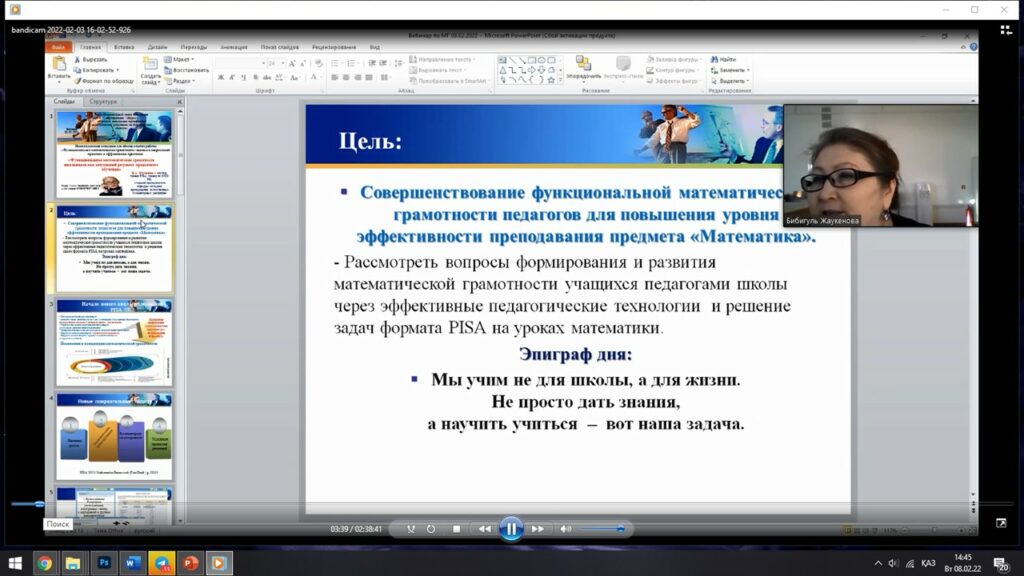Select slide 3 thumbnail

[114, 343]
